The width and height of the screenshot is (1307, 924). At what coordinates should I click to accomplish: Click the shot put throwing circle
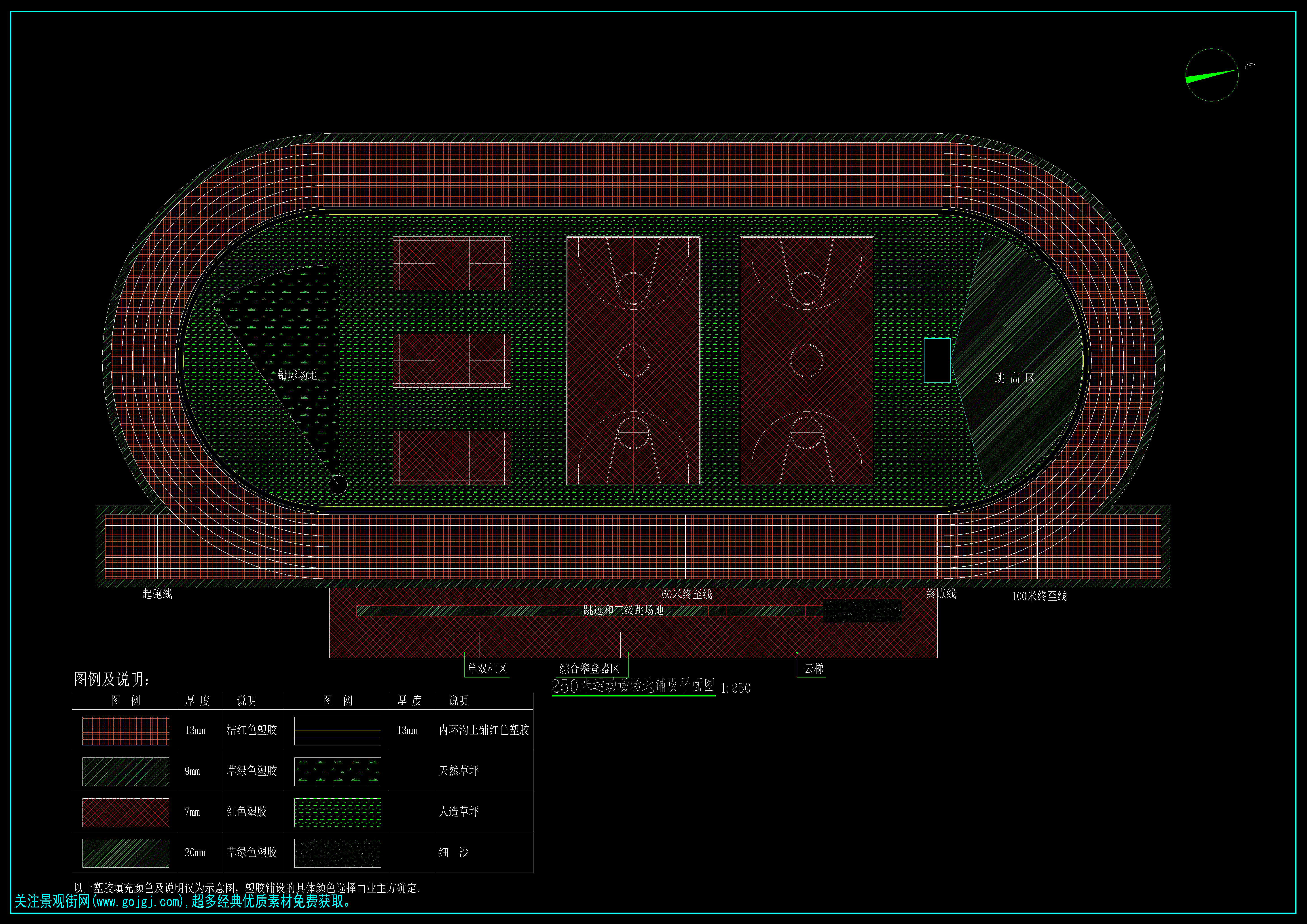338,485
